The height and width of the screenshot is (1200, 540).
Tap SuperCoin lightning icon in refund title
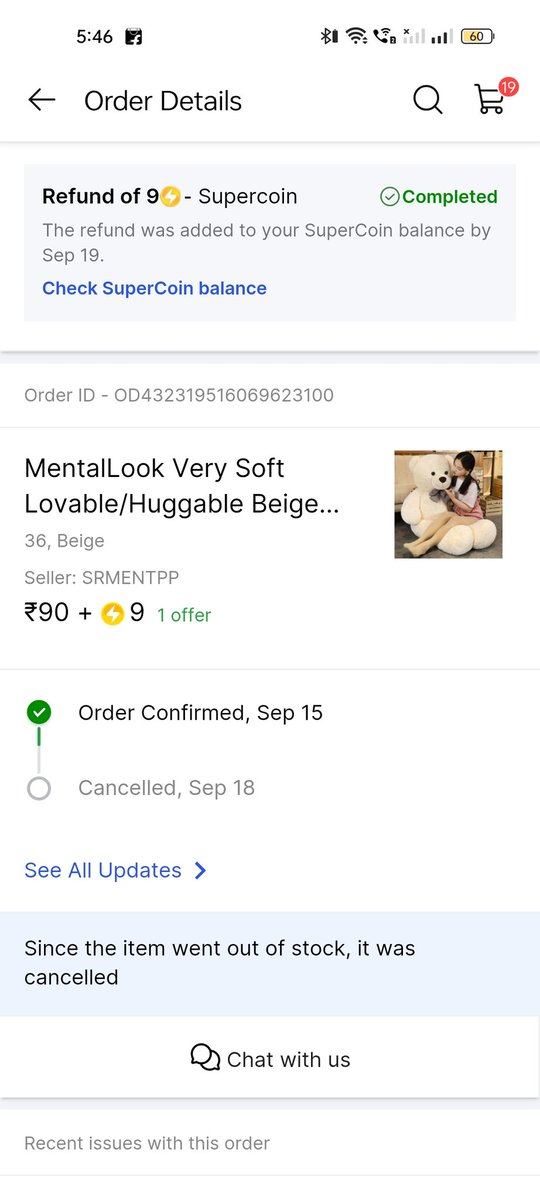pyautogui.click(x=171, y=197)
